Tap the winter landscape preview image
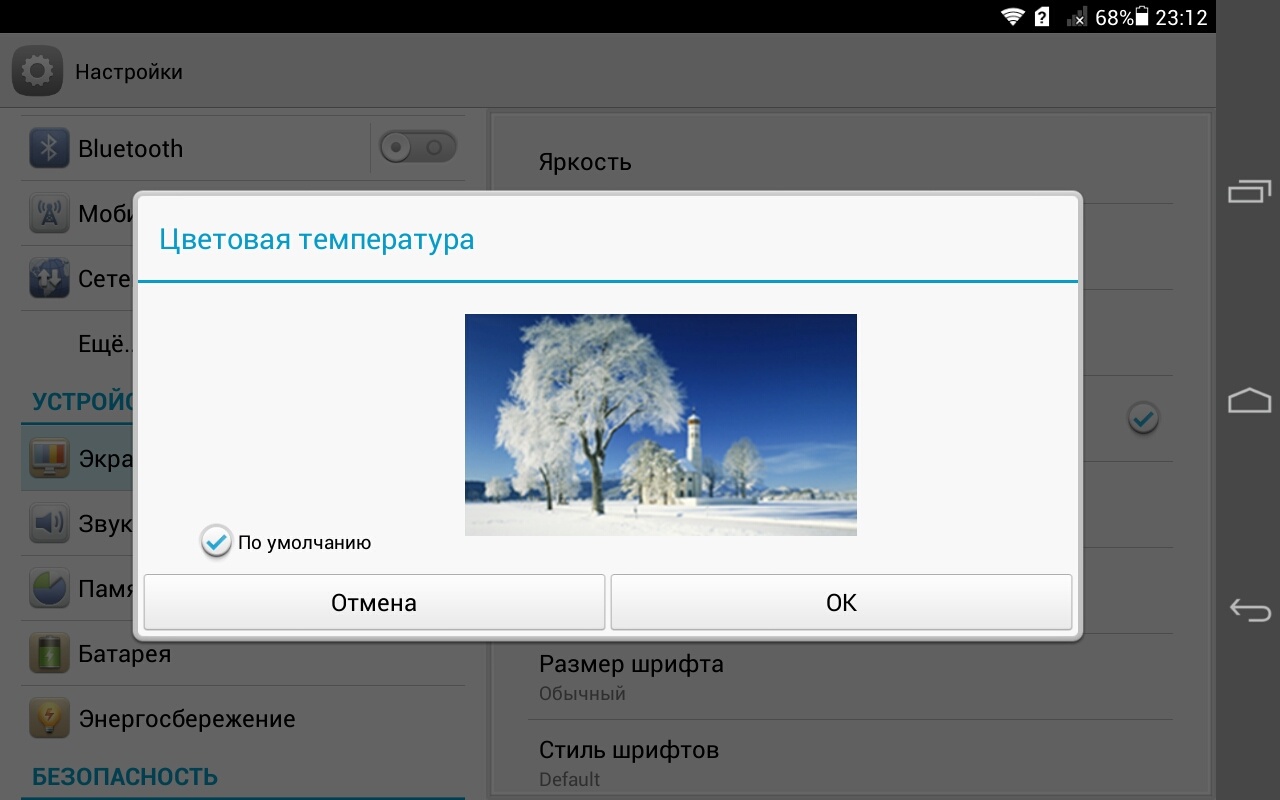 [x=660, y=425]
